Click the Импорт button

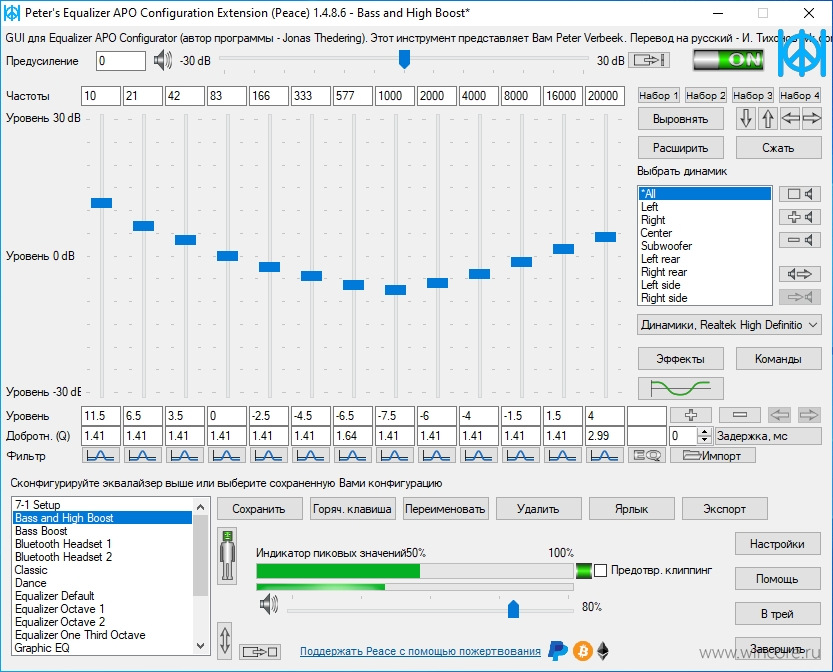(713, 455)
